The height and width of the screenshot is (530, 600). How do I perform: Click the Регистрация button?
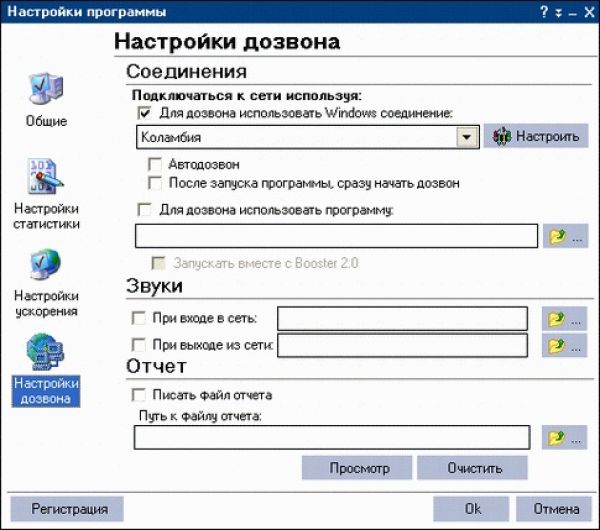(x=67, y=509)
